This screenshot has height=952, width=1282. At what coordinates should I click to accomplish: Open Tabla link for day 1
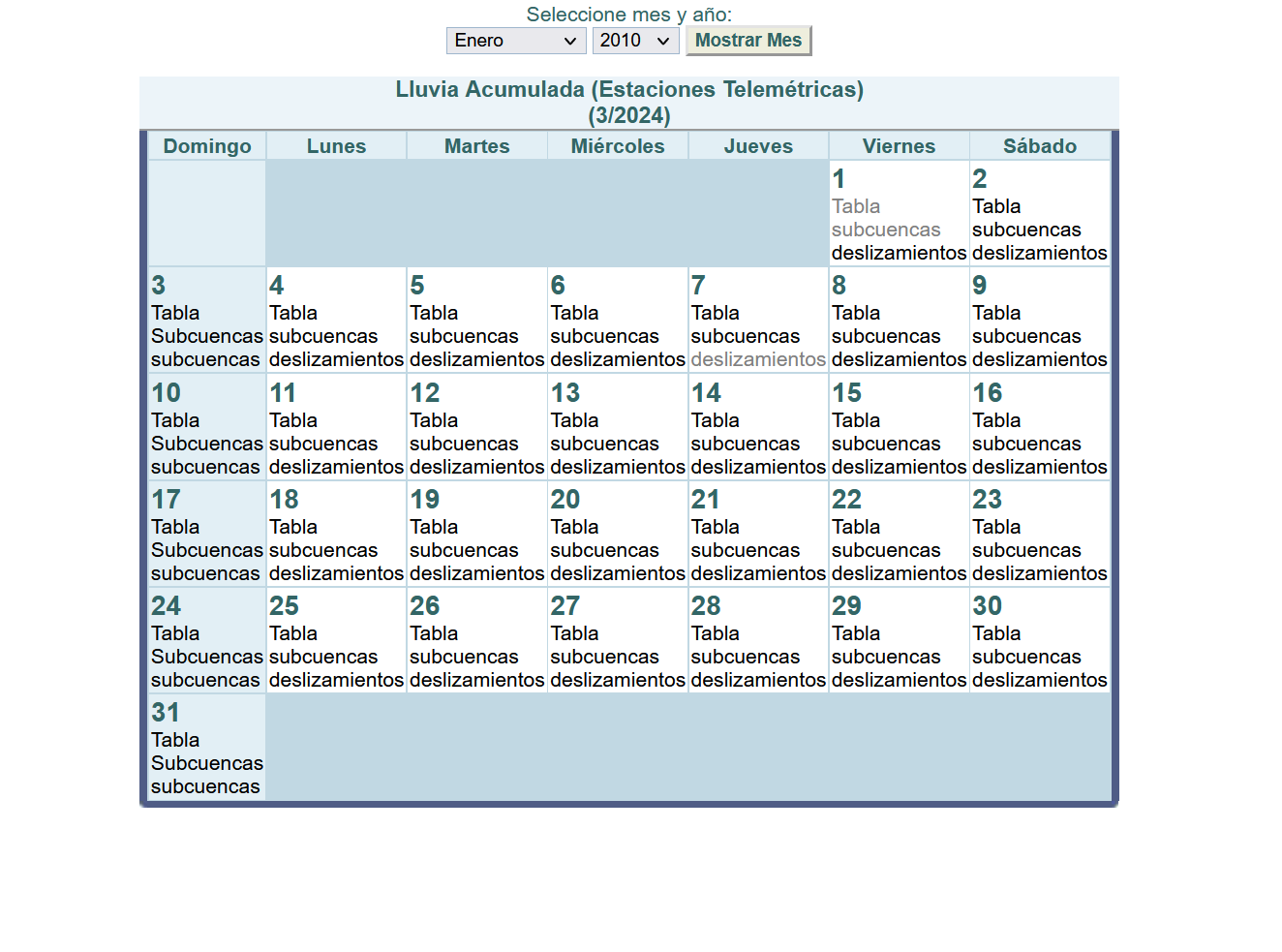tap(856, 206)
